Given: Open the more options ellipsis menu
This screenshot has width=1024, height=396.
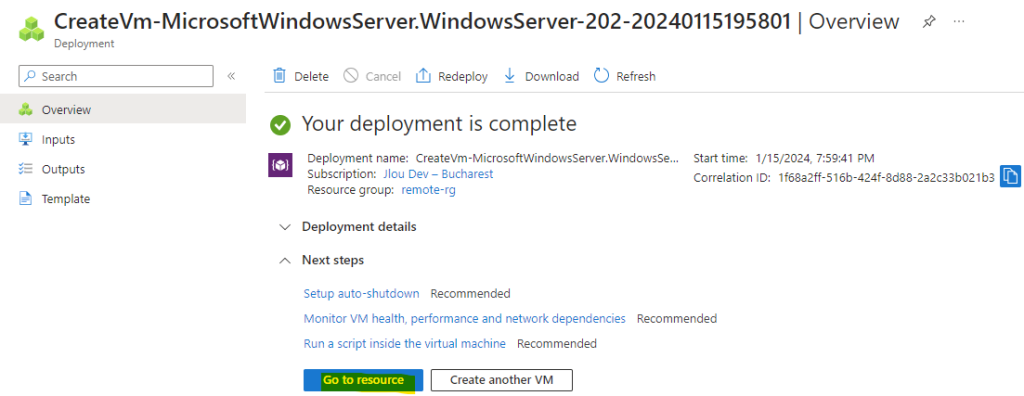Looking at the screenshot, I should (959, 22).
